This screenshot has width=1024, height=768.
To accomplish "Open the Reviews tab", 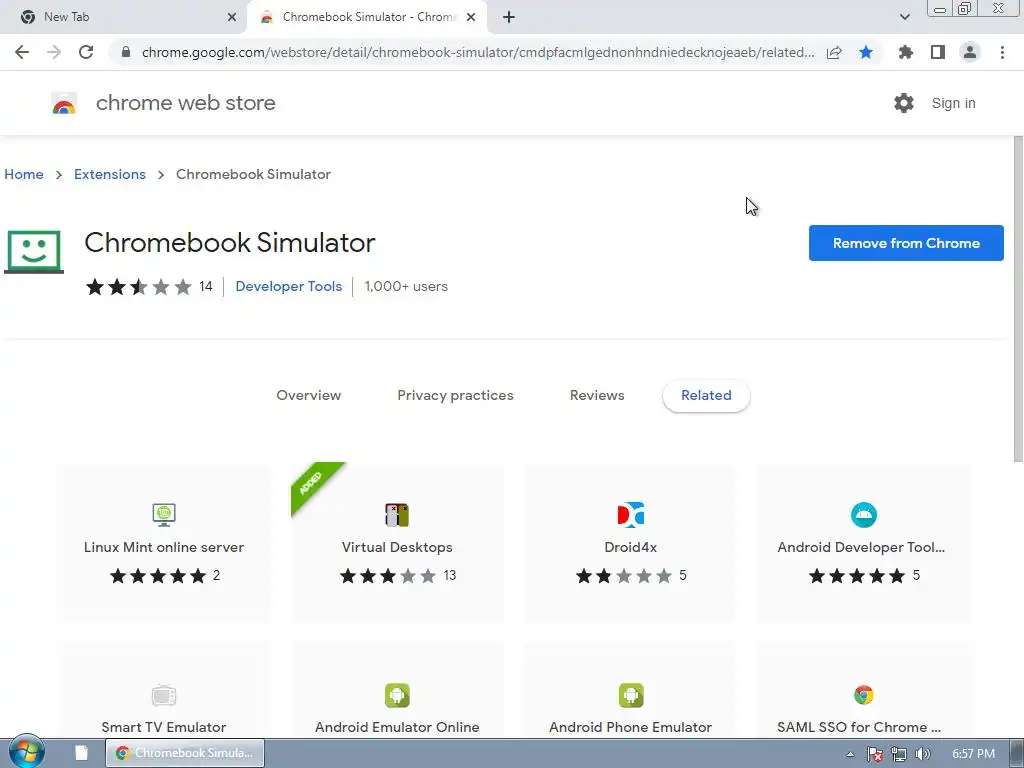I will pyautogui.click(x=597, y=395).
